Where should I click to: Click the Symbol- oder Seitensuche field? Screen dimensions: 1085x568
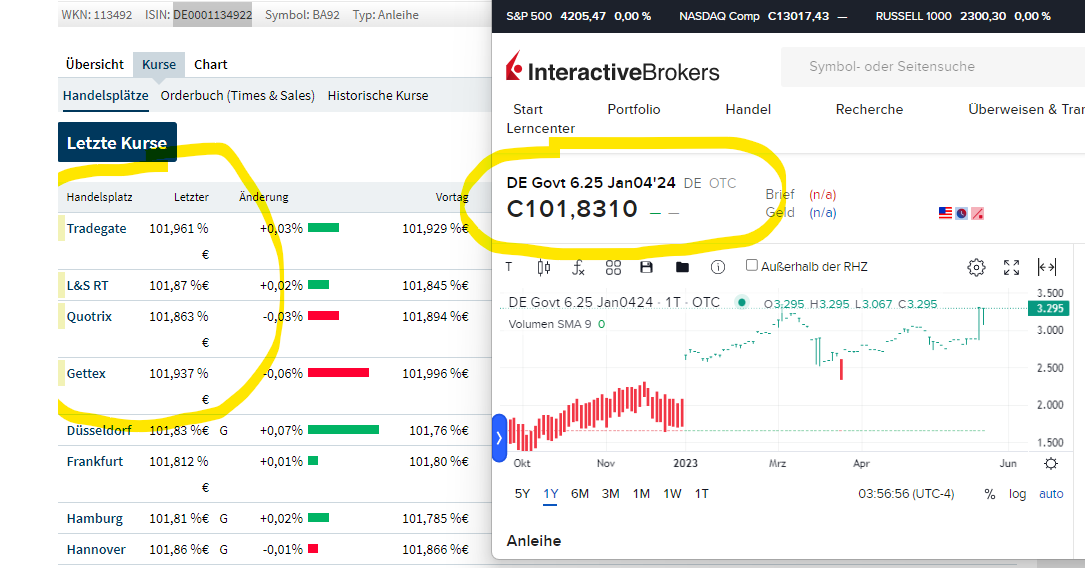pyautogui.click(x=933, y=67)
